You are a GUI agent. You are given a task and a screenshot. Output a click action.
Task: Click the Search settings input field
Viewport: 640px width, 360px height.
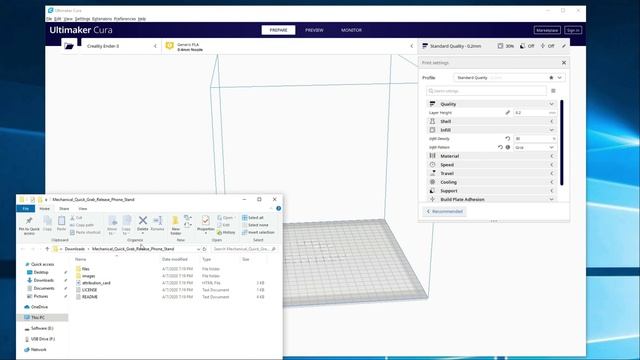pos(486,91)
